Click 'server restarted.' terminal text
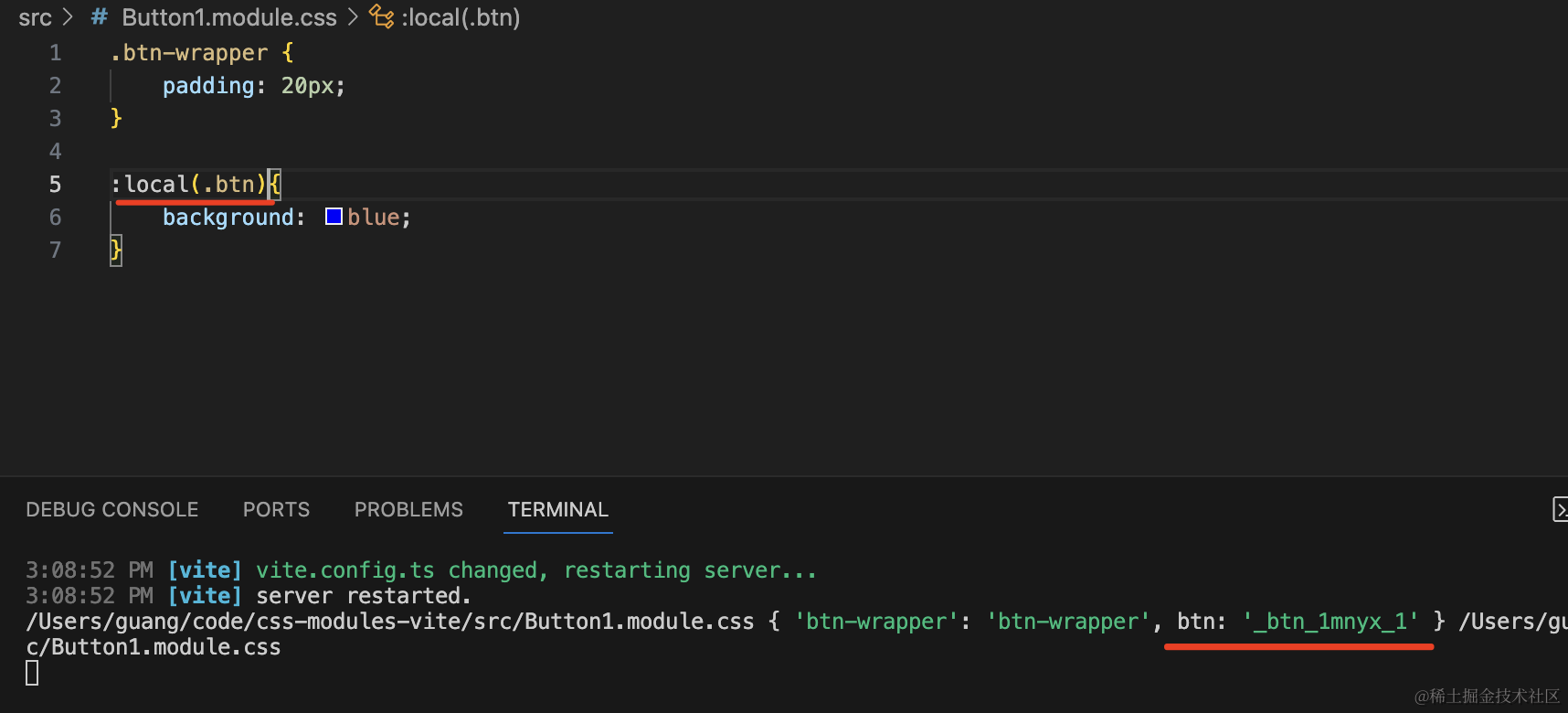The image size is (1568, 713). click(364, 596)
